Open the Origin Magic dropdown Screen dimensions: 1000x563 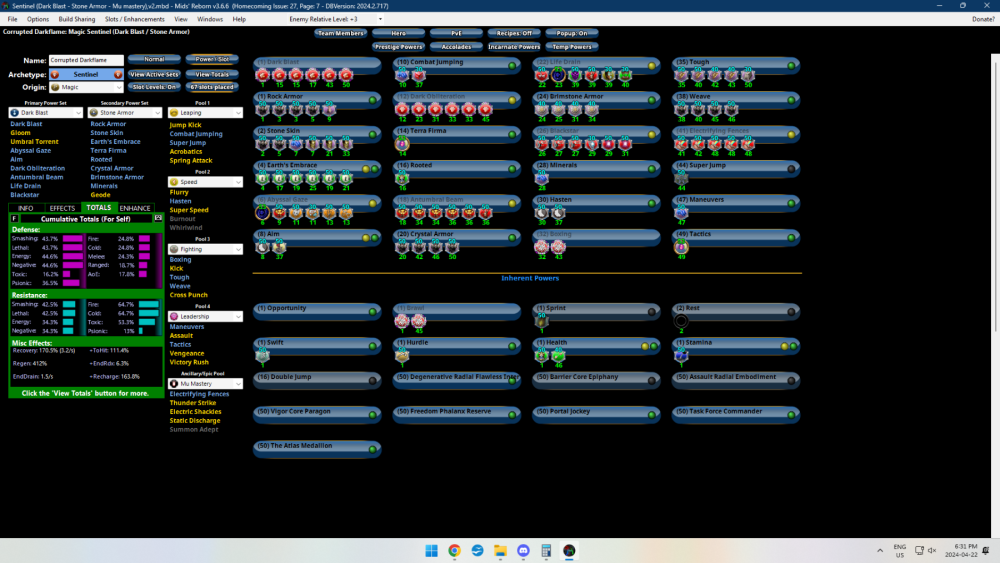pyautogui.click(x=86, y=87)
